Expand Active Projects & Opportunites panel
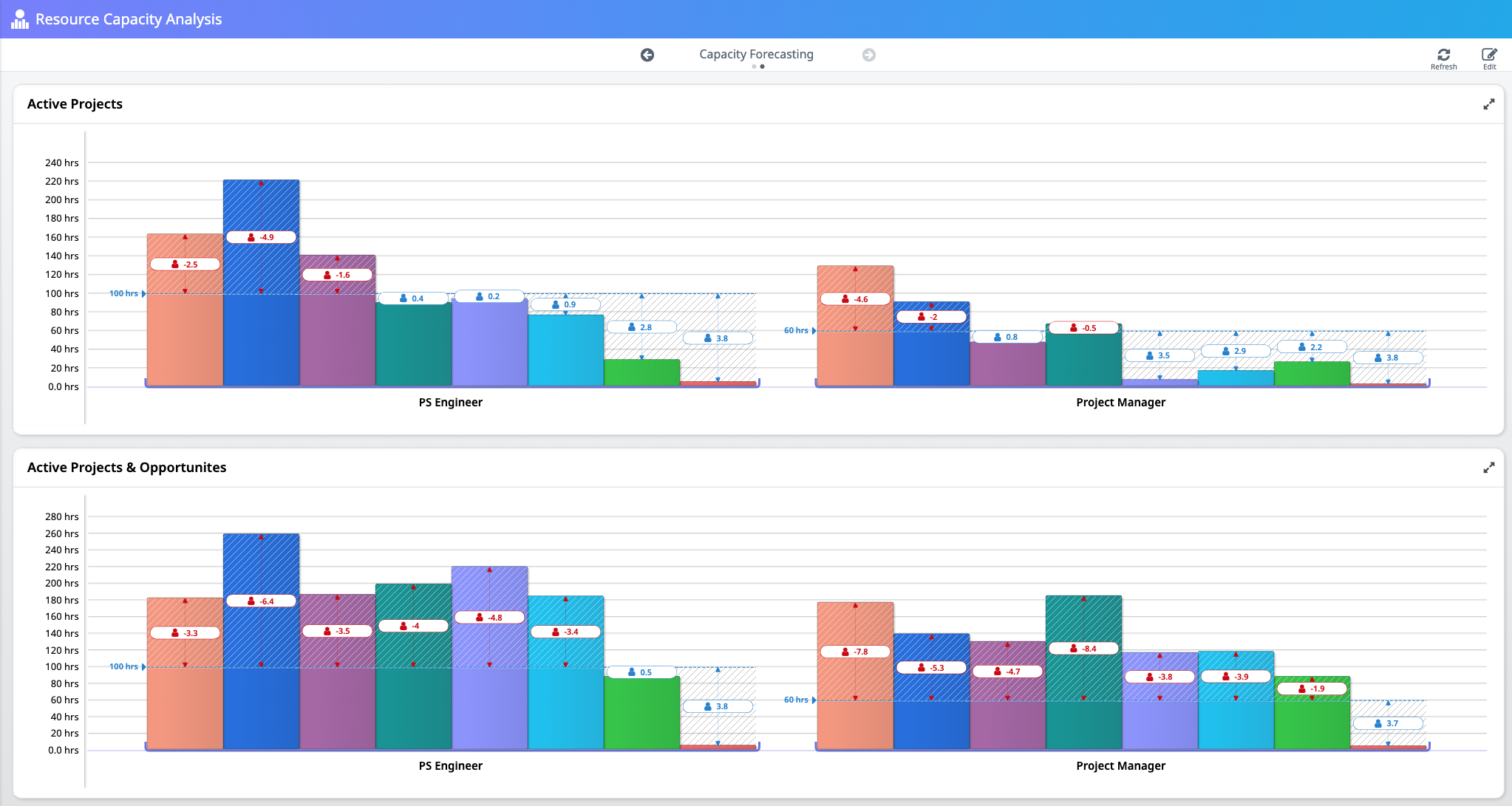Viewport: 1512px width, 806px height. 1488,468
